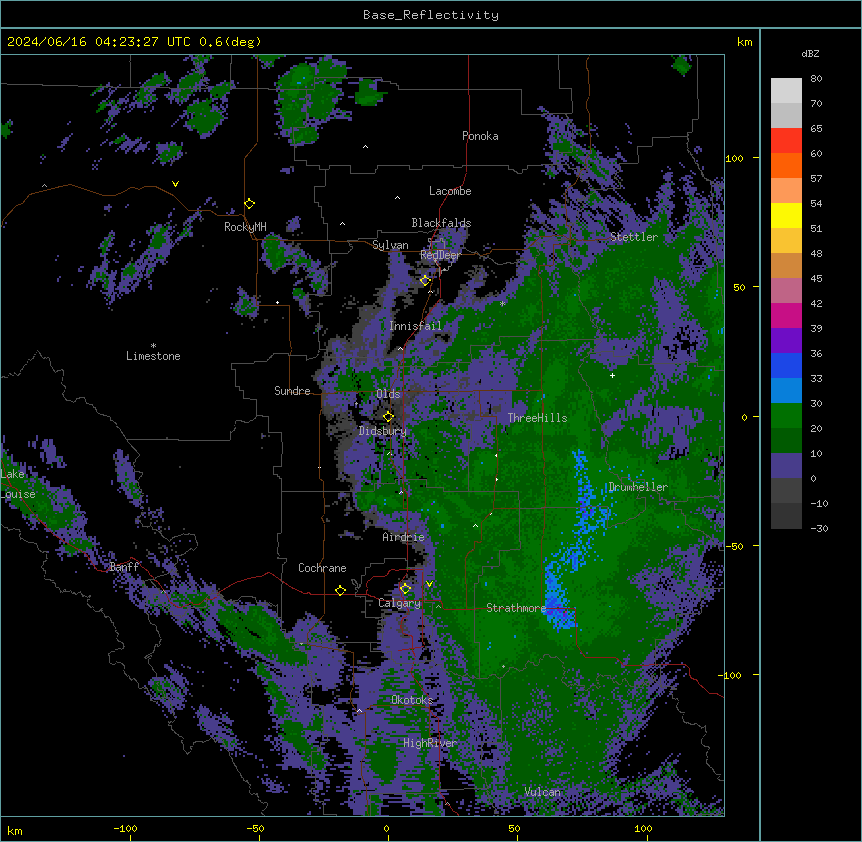The width and height of the screenshot is (862, 842).
Task: Select the light gray 80 dBZ legend swatch
Action: tap(786, 90)
